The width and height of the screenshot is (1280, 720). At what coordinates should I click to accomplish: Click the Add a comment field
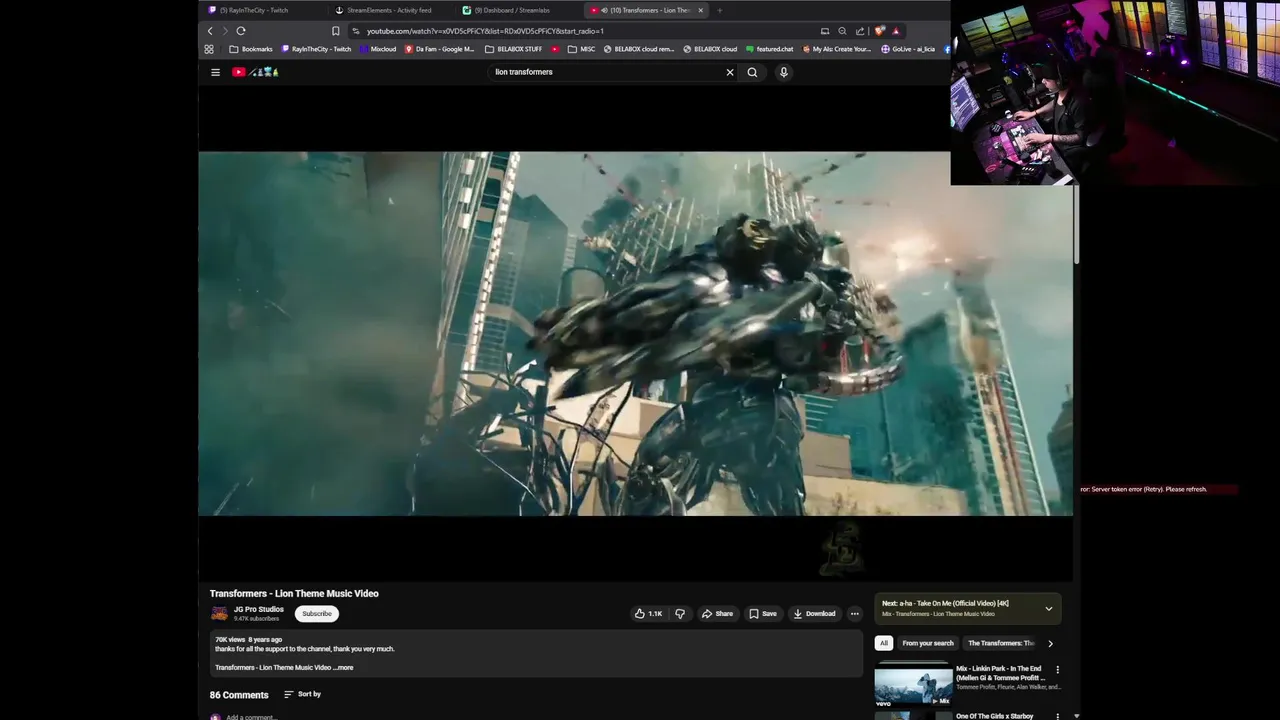[250, 716]
